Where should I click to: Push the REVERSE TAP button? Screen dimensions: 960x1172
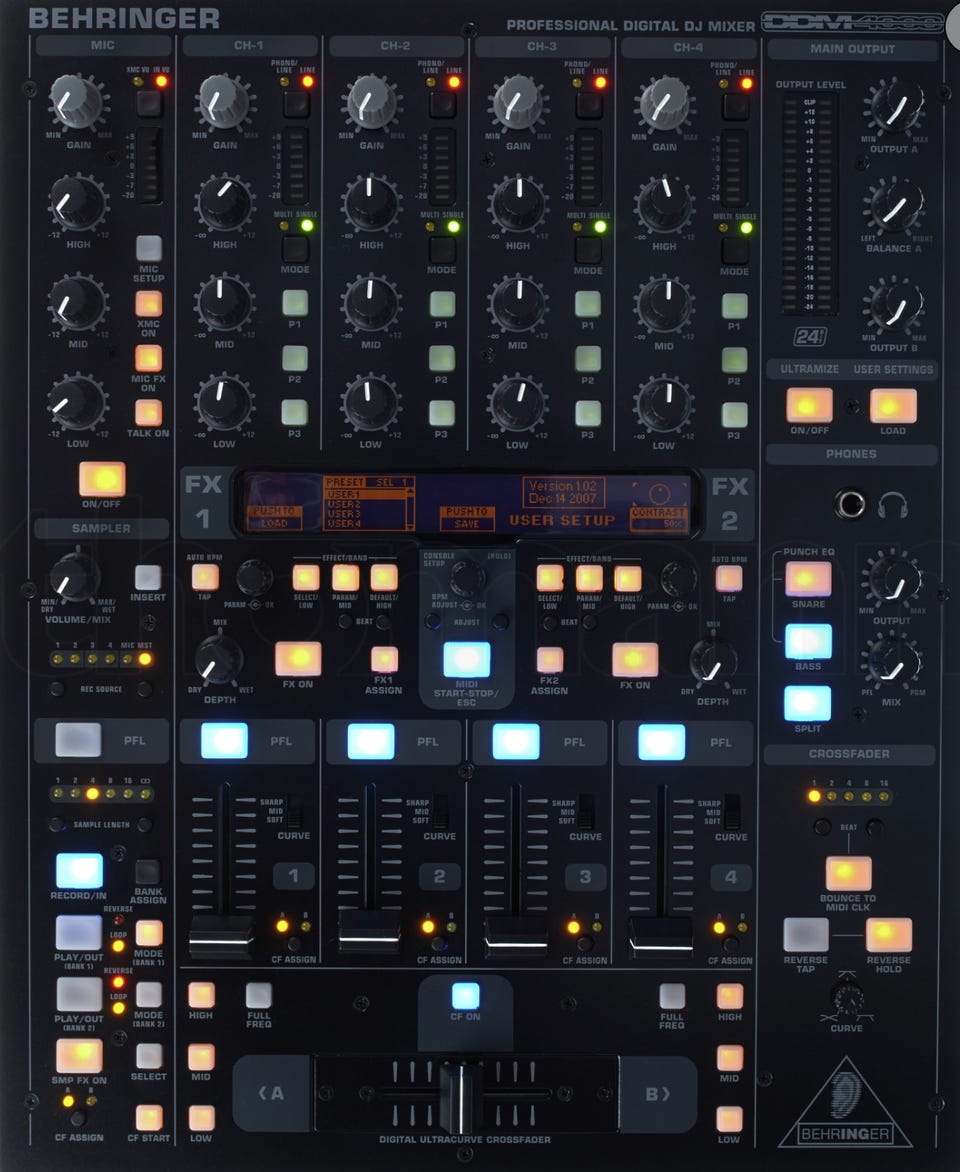[805, 935]
